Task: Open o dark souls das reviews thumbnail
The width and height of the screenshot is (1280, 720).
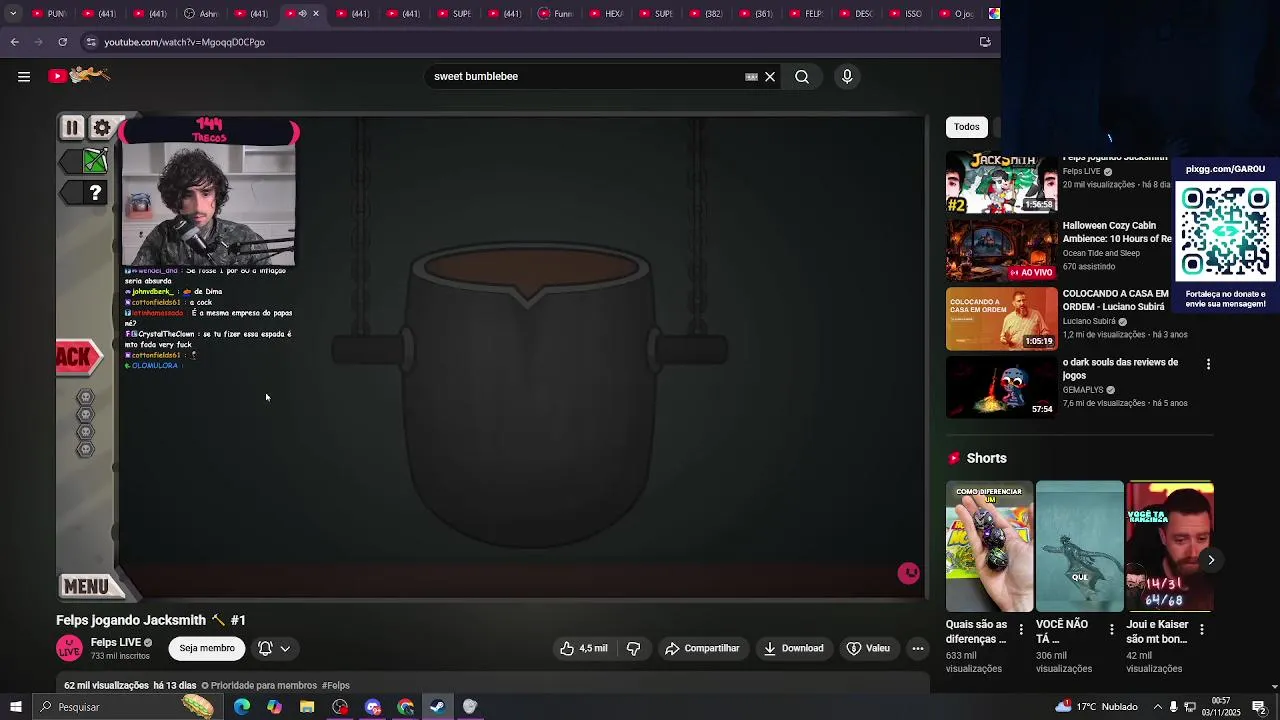Action: pos(1002,387)
